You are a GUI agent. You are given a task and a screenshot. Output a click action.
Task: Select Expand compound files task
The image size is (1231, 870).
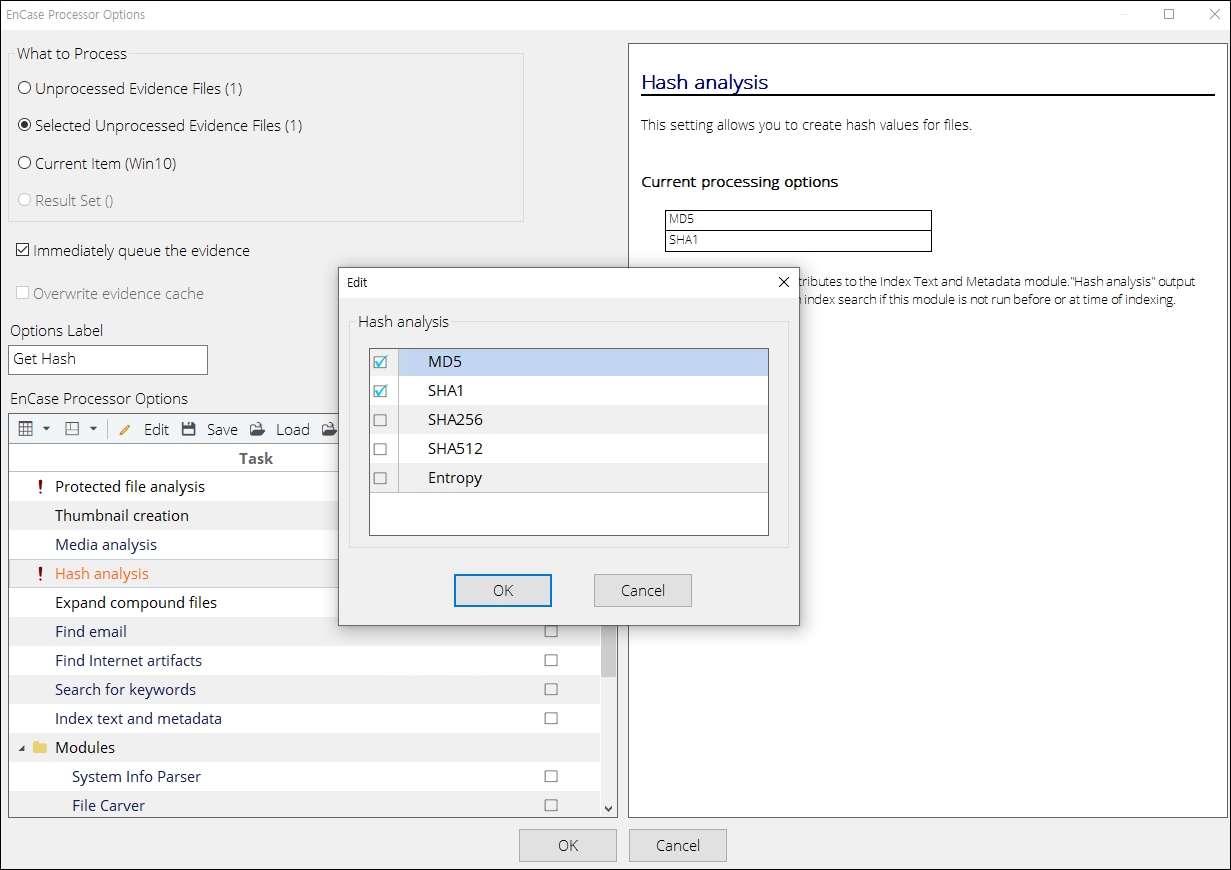pyautogui.click(x=136, y=603)
